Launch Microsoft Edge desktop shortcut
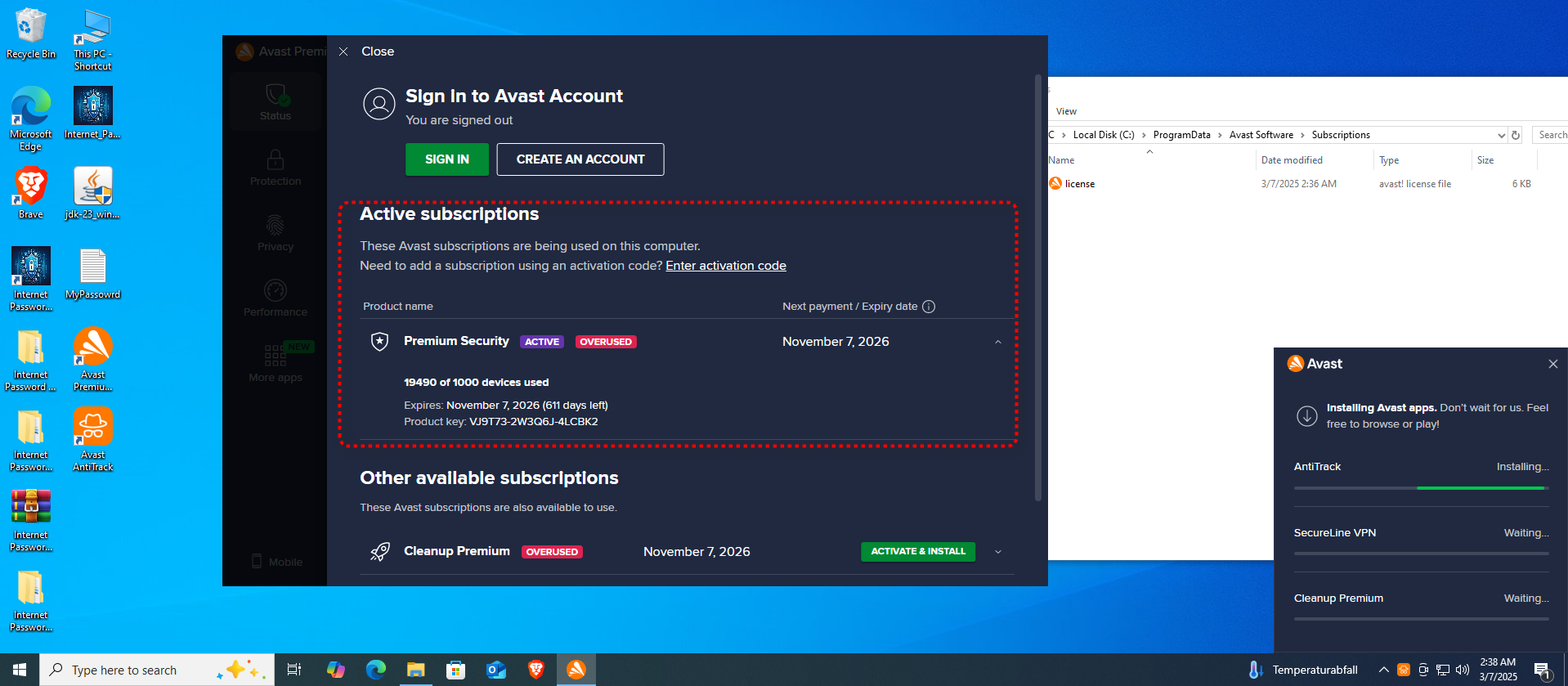Screen dimensions: 1568x686 click(x=30, y=119)
